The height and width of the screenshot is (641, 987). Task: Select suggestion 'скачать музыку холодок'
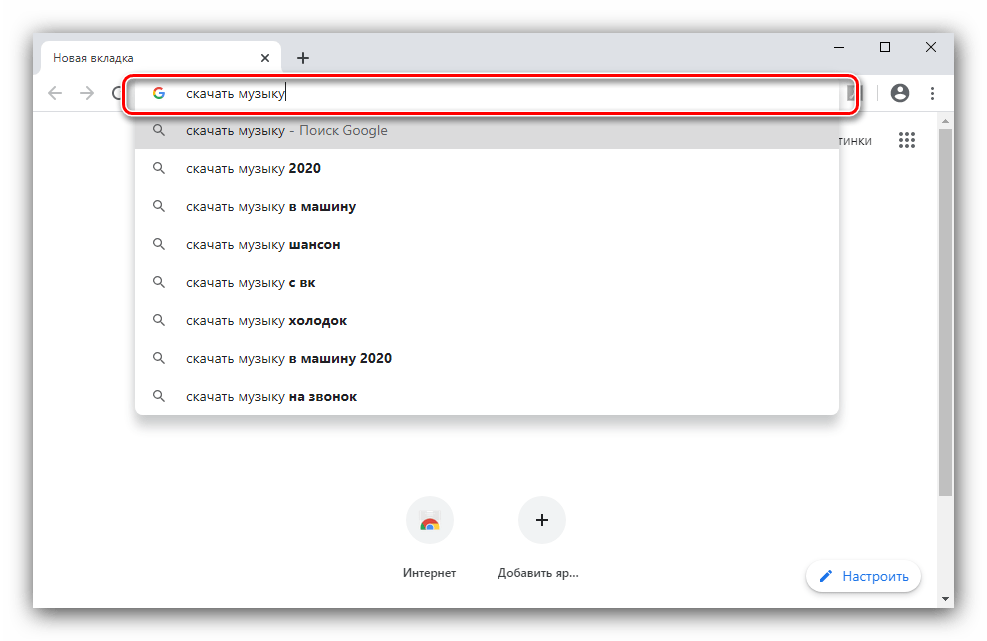487,320
